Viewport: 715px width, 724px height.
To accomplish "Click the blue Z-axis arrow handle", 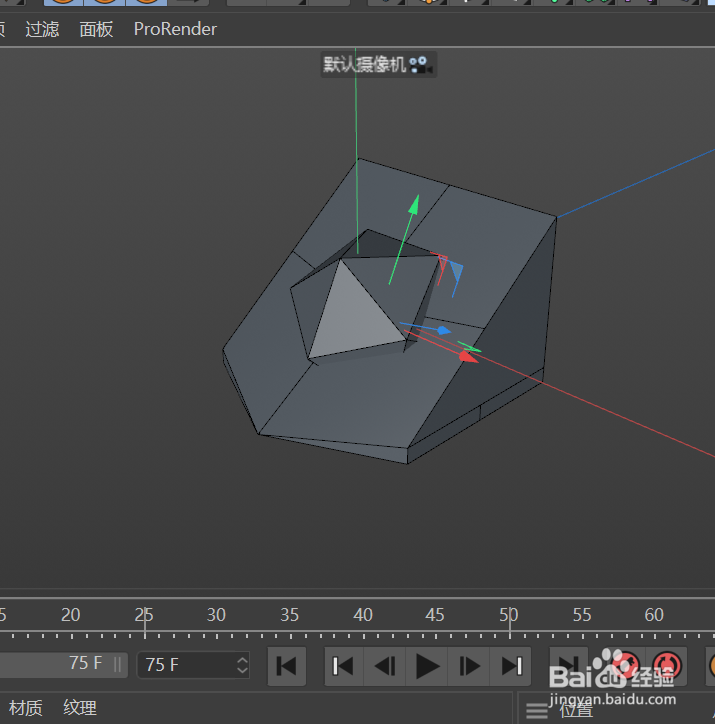I will coord(443,330).
